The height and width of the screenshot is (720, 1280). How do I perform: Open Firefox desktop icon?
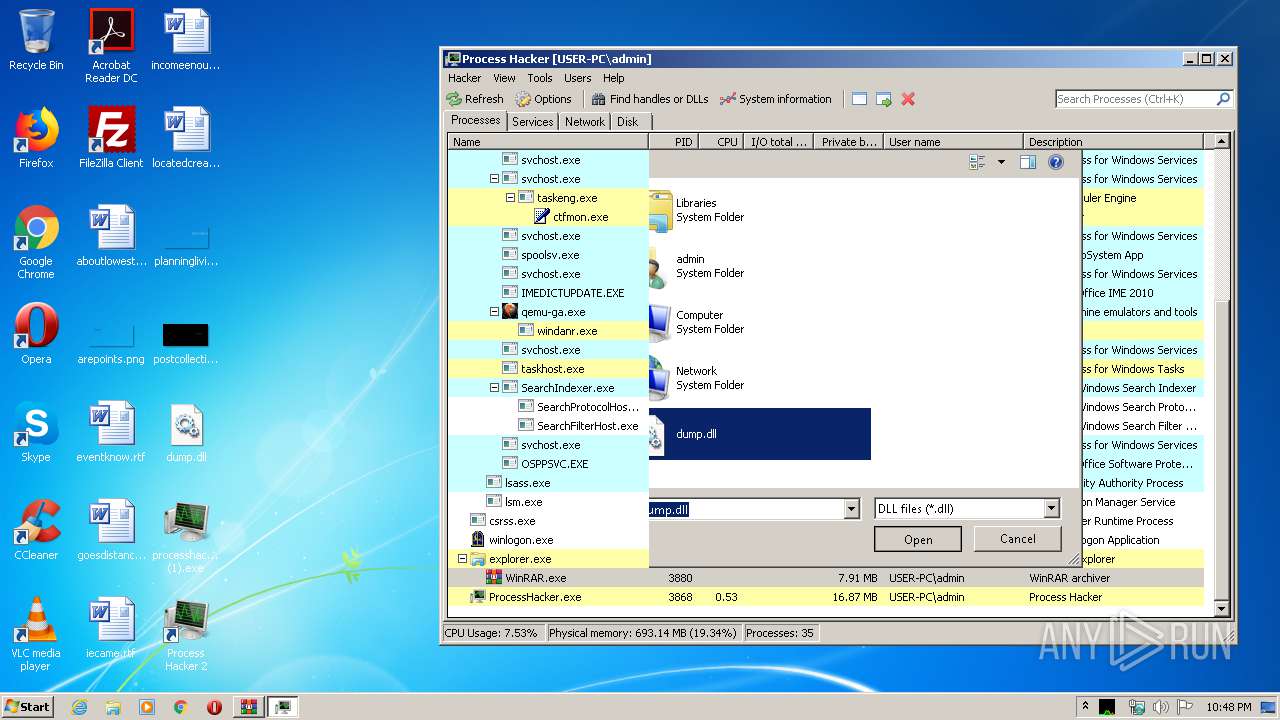tap(36, 138)
